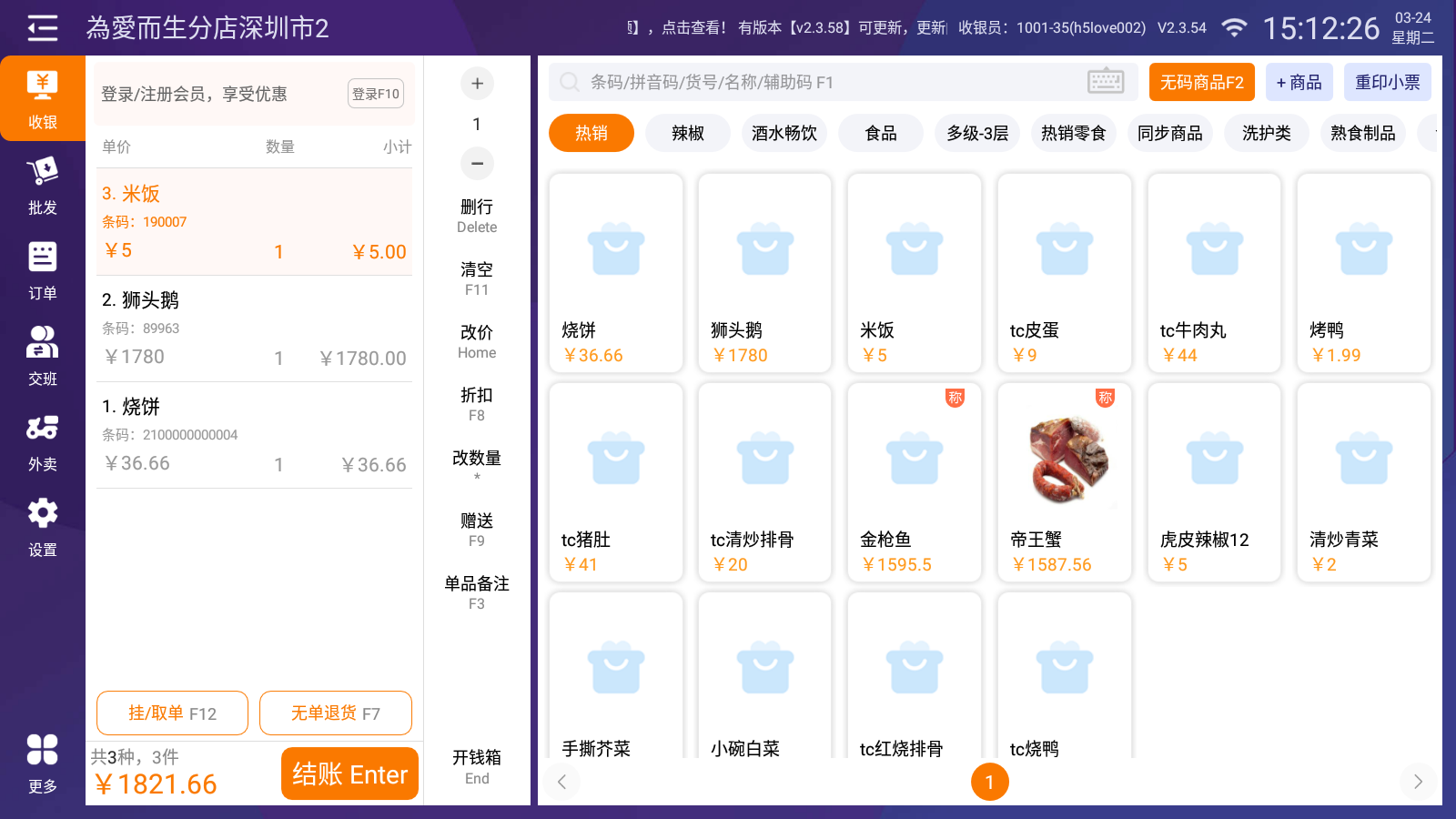Click the on-screen keyboard icon in search bar
The height and width of the screenshot is (819, 1456).
[x=1106, y=82]
